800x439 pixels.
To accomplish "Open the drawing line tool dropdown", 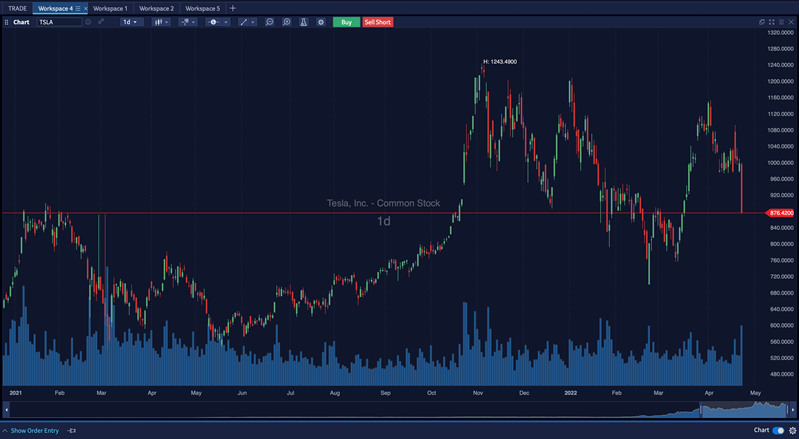I will point(246,21).
